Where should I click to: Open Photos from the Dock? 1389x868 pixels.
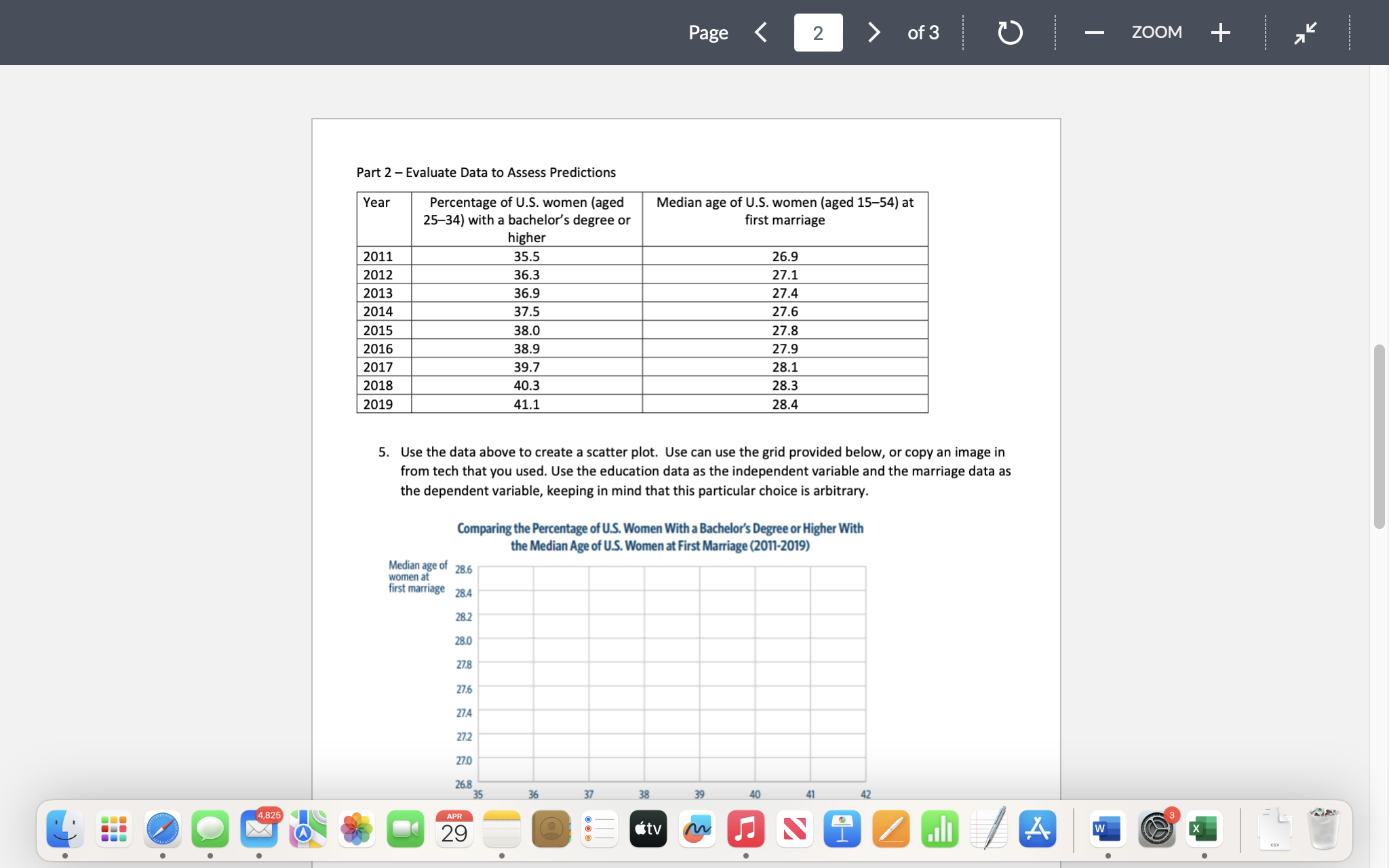356,828
